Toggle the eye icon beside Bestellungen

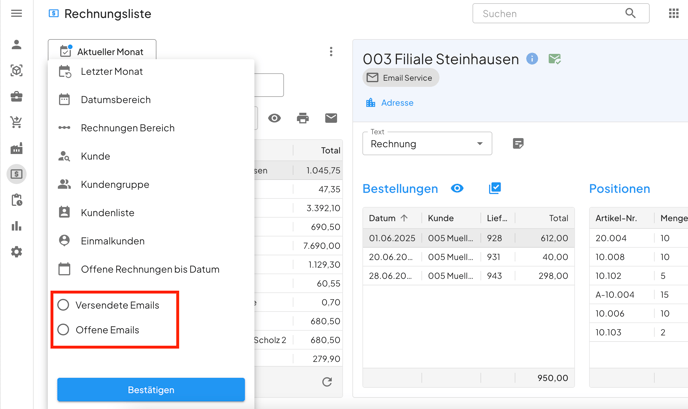pyautogui.click(x=457, y=188)
